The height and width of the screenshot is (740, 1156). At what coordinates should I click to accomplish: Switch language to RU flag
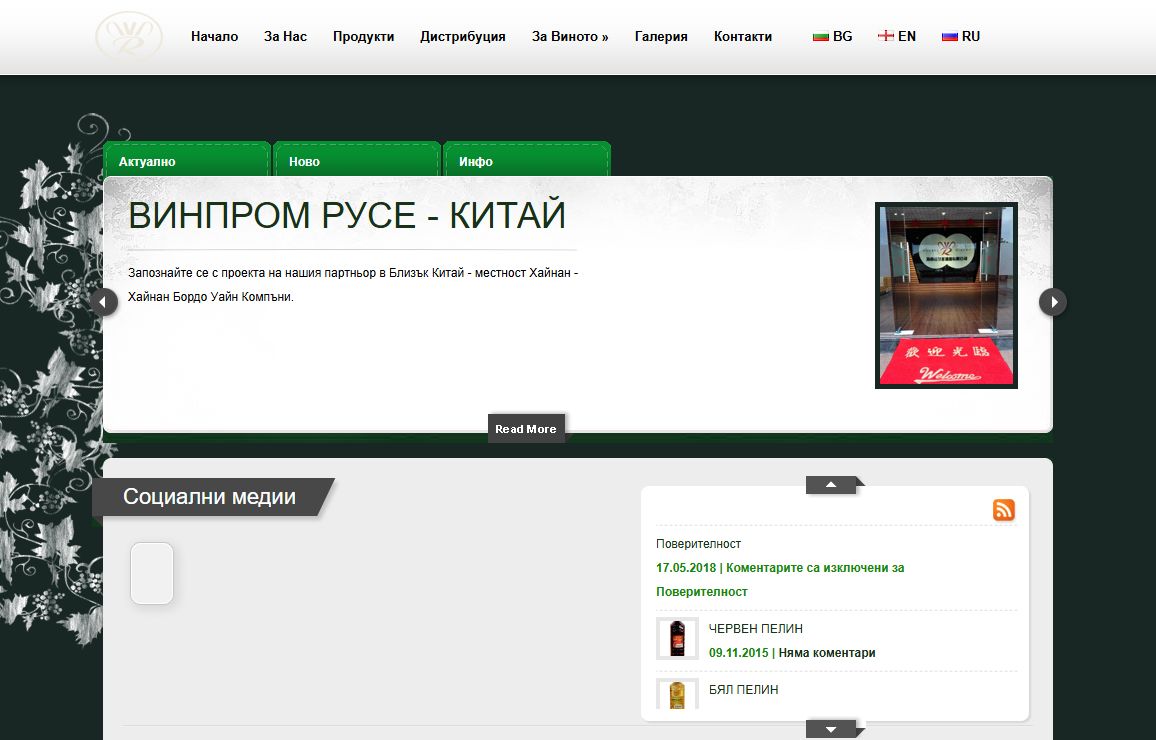click(x=950, y=36)
